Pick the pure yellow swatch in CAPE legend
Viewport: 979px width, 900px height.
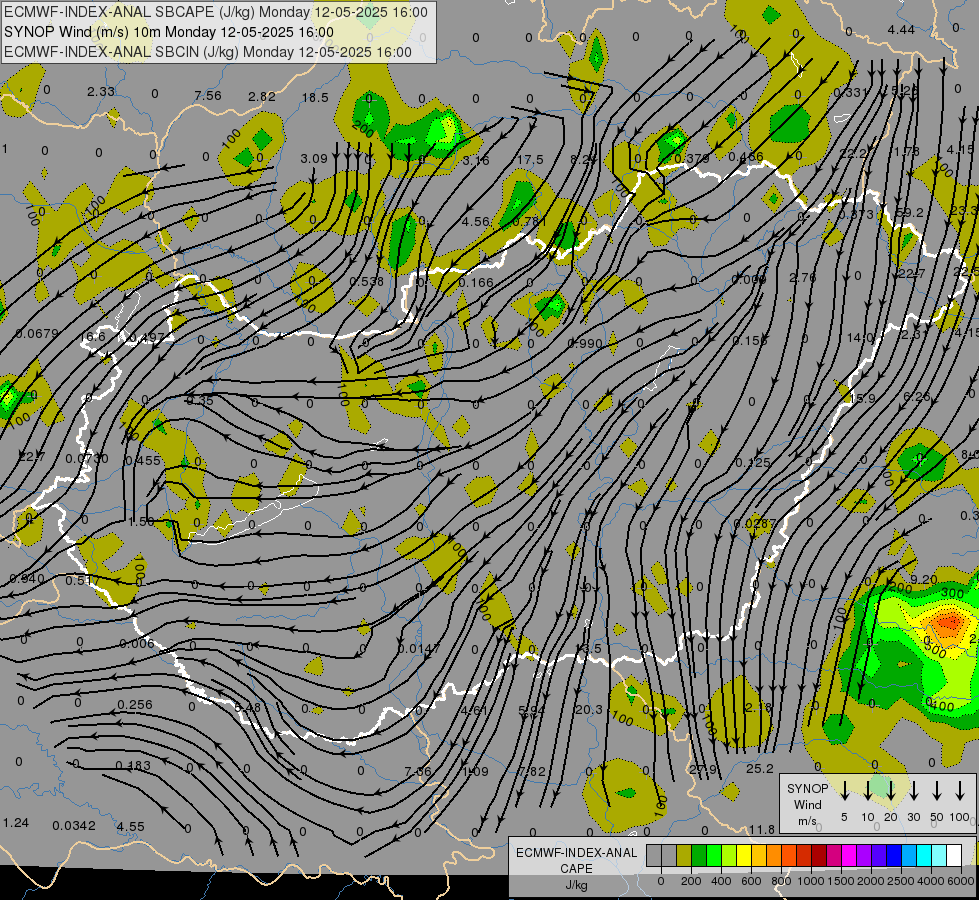[x=744, y=856]
